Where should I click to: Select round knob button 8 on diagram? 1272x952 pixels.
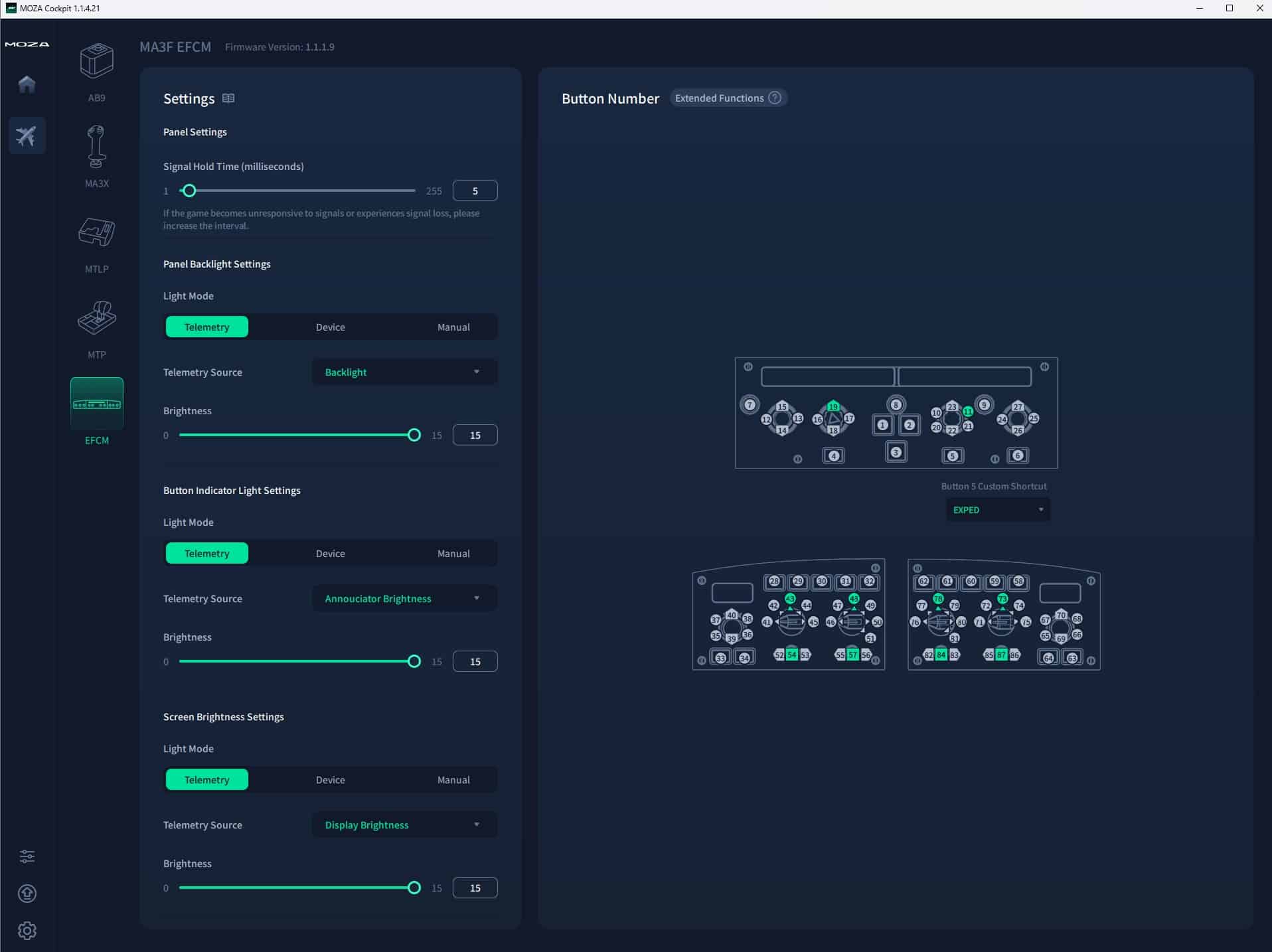[896, 404]
